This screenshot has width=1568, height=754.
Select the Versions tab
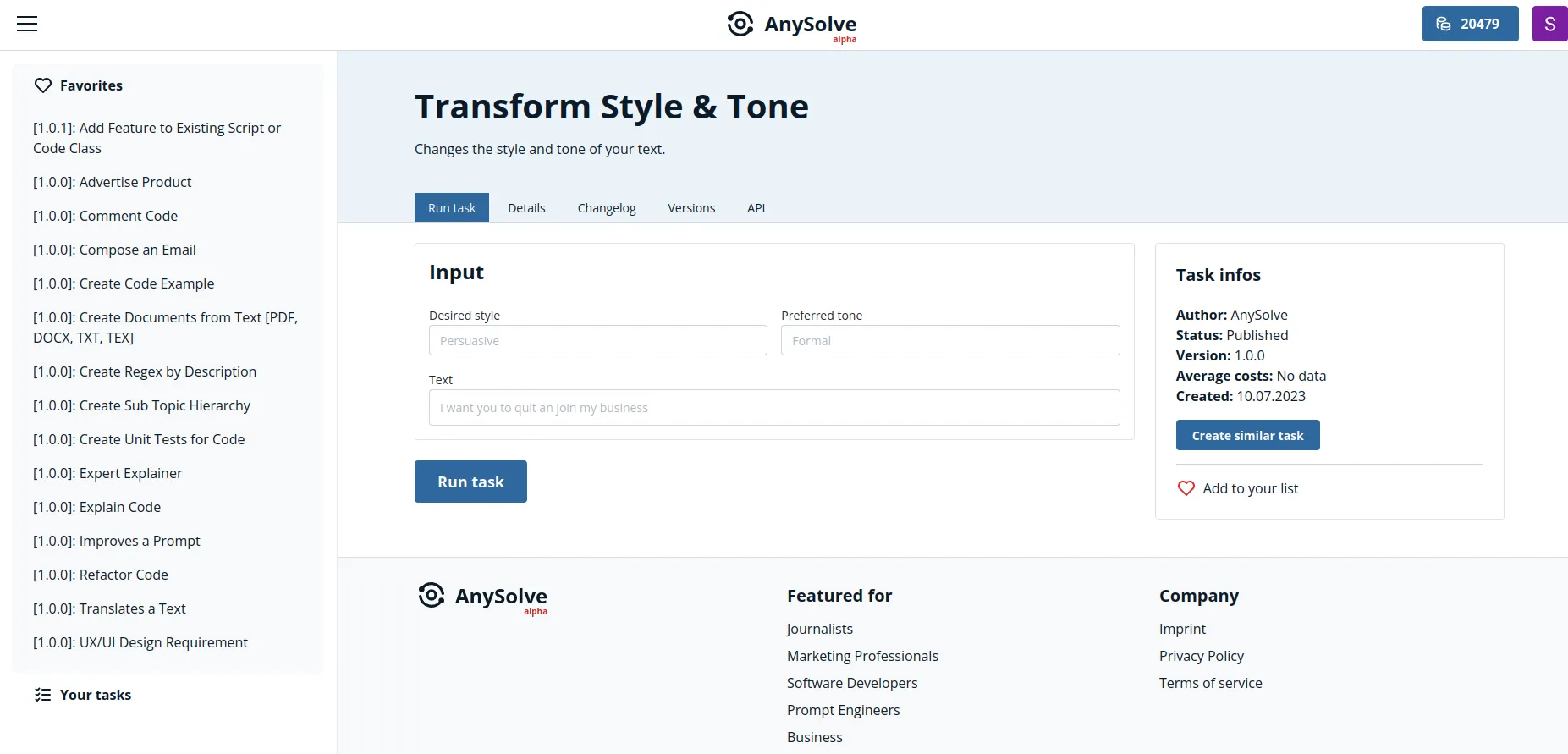[691, 208]
